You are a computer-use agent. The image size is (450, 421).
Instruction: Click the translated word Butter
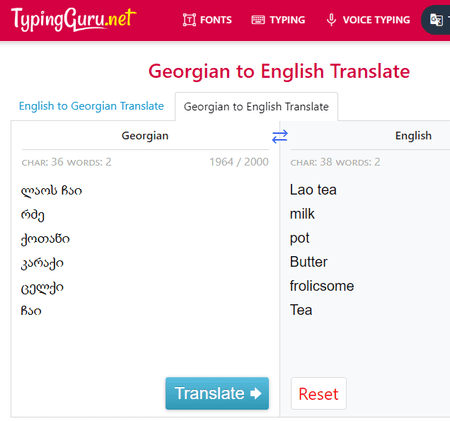[309, 262]
